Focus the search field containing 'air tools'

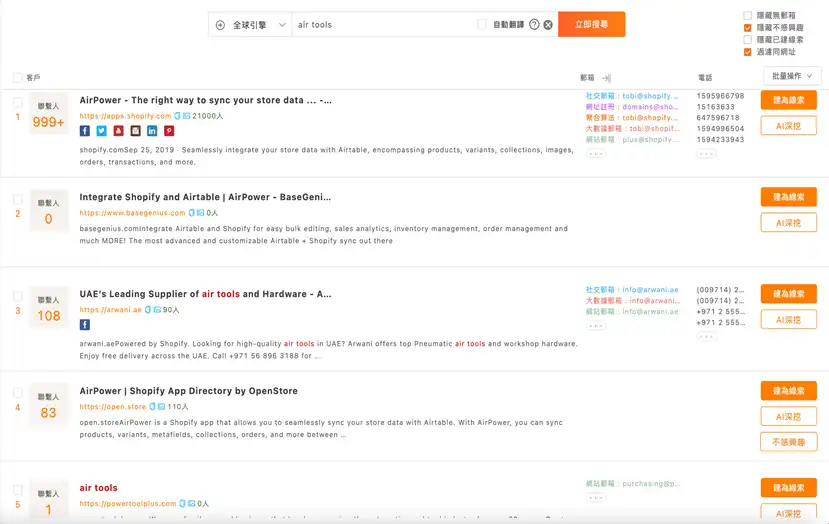tap(383, 25)
